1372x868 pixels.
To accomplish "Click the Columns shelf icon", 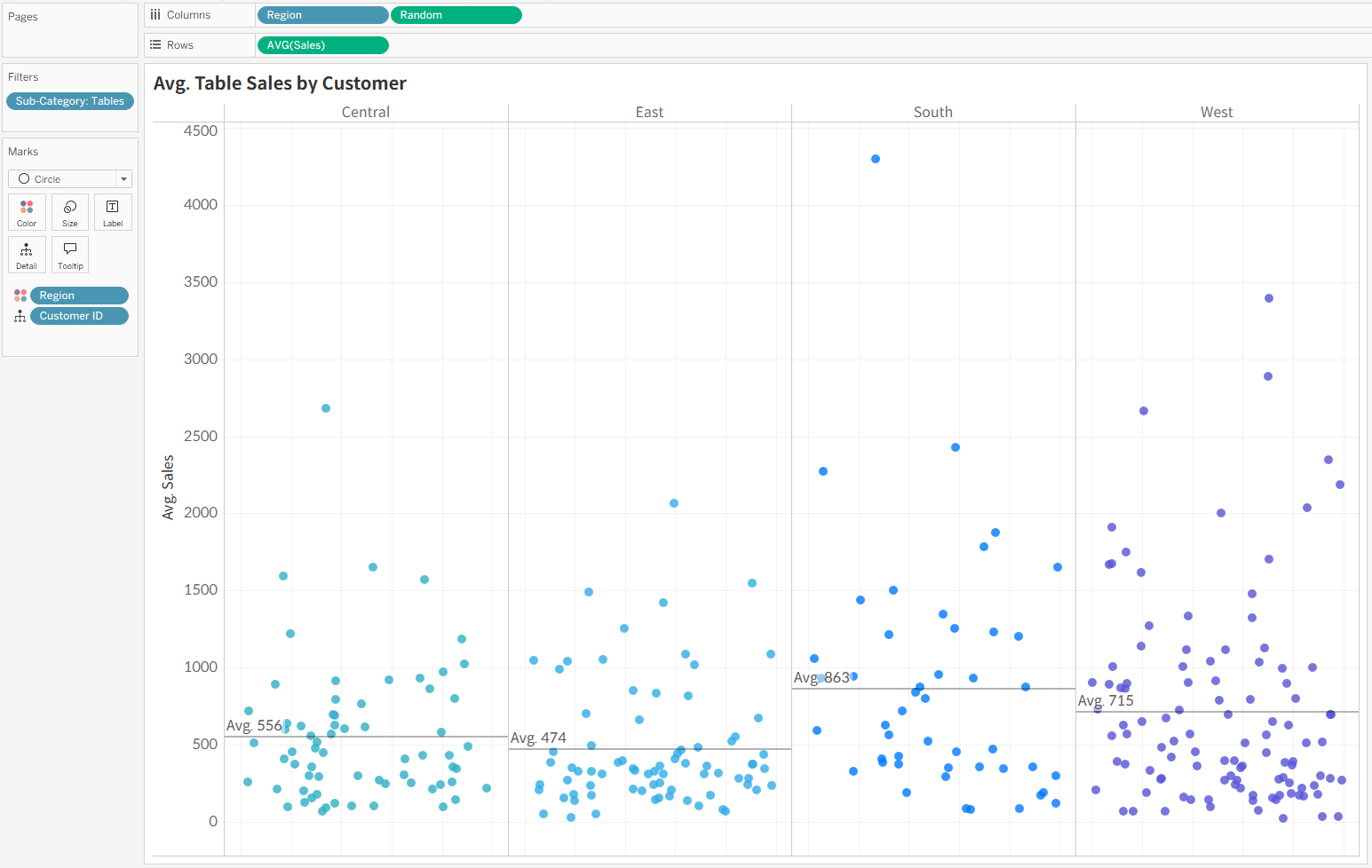I will pyautogui.click(x=155, y=15).
